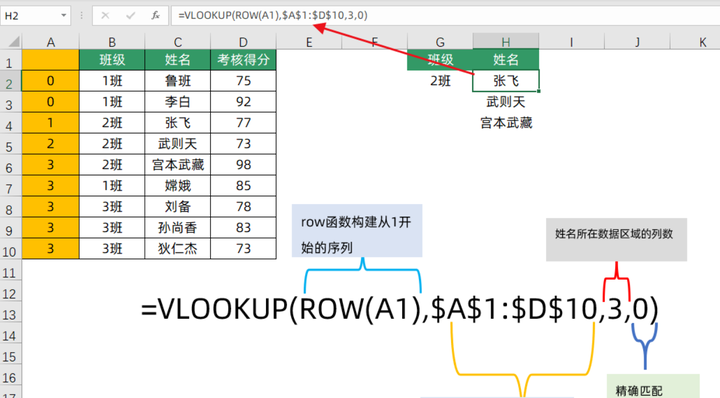The height and width of the screenshot is (398, 720).
Task: Click cell 宫本武藏 in column H
Action: point(506,123)
